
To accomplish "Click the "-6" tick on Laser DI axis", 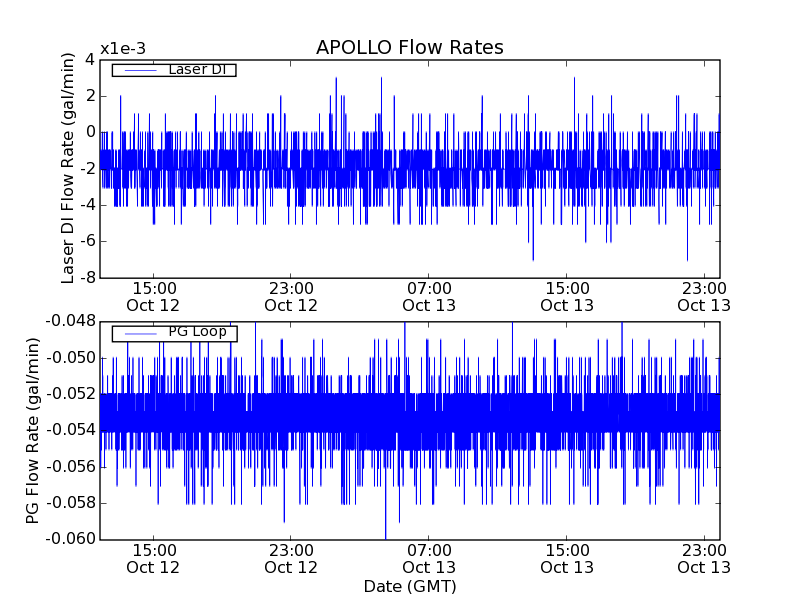I will pyautogui.click(x=88, y=241).
